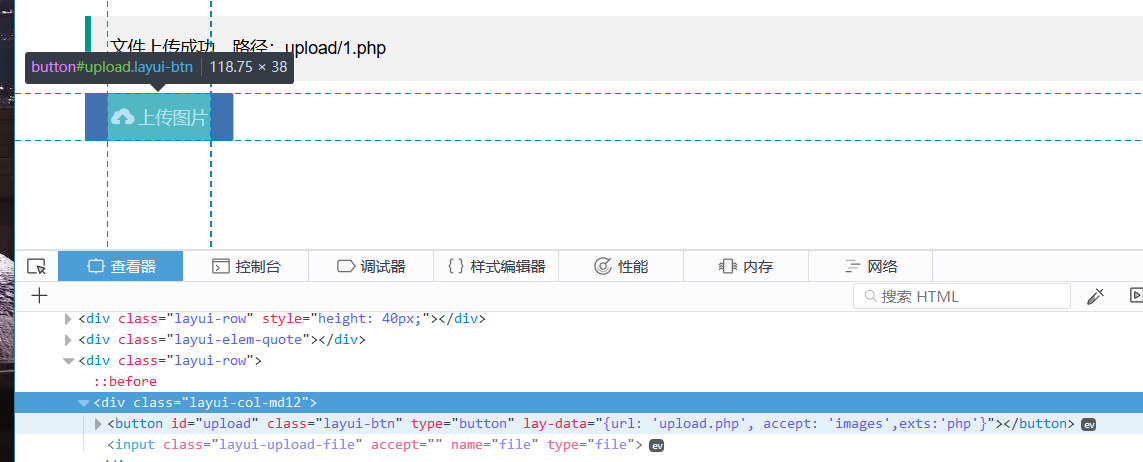1143x462 pixels.
Task: Activate the element picker icon in DevTools
Action: click(x=36, y=267)
